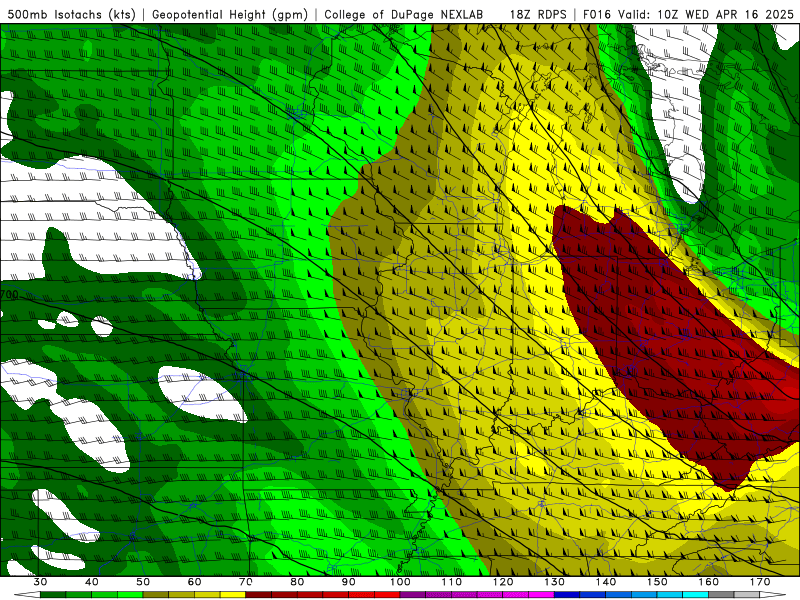Click the '80' label on the color scale
800x600 pixels.
pos(297,582)
